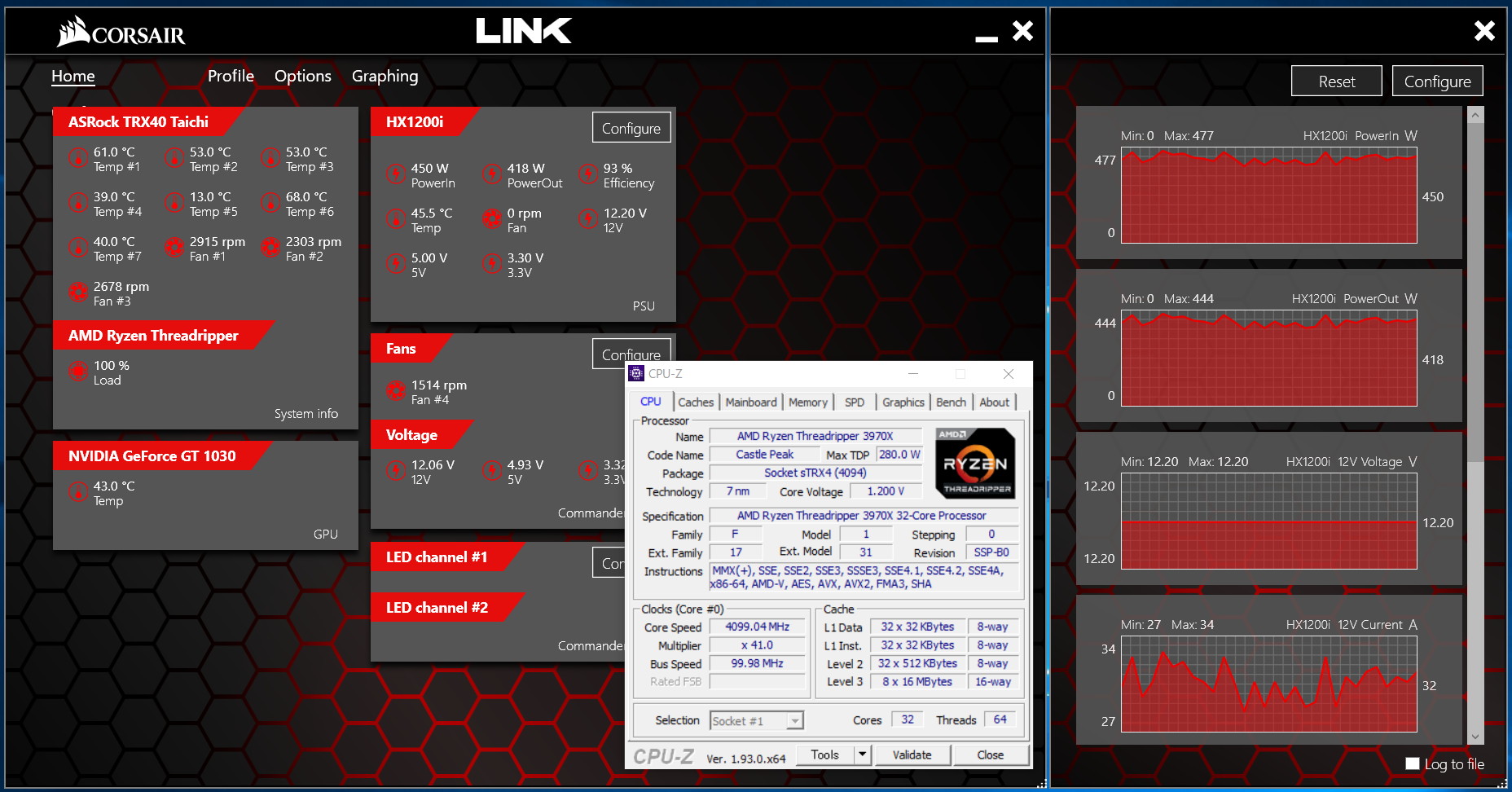Image resolution: width=1512 pixels, height=792 pixels.
Task: Click the Validate button in CPU-Z
Action: pyautogui.click(x=912, y=755)
